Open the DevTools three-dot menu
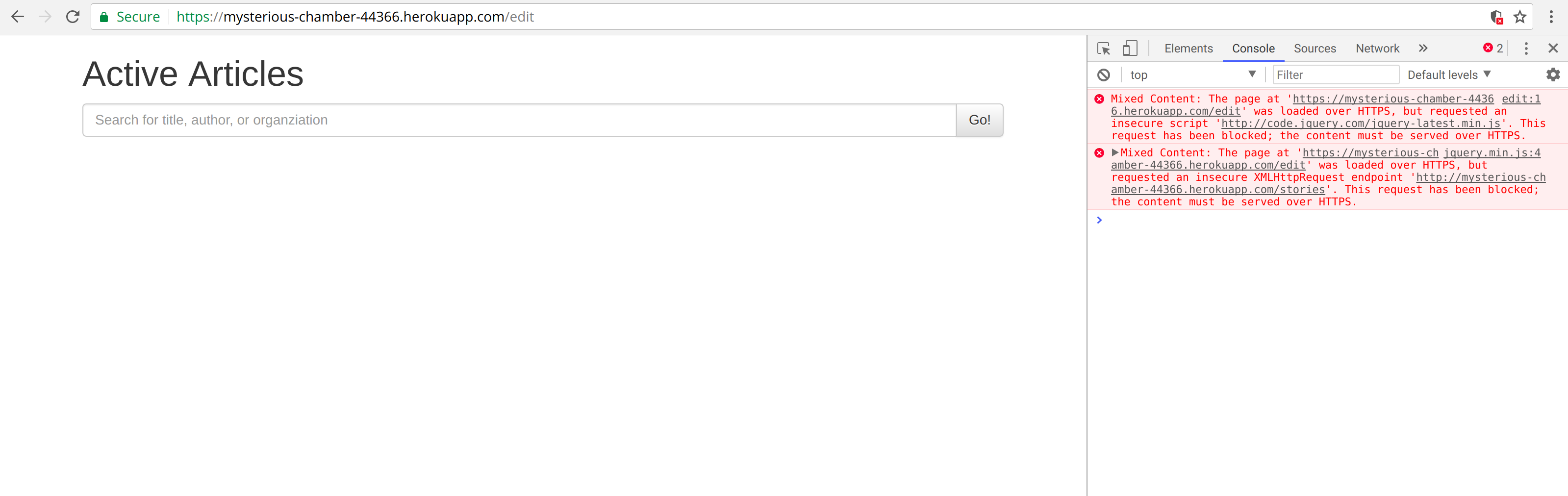1568x496 pixels. pos(1526,48)
